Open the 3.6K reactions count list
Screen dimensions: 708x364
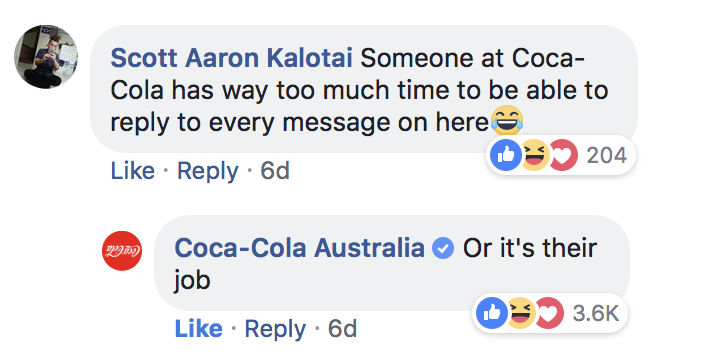click(596, 313)
